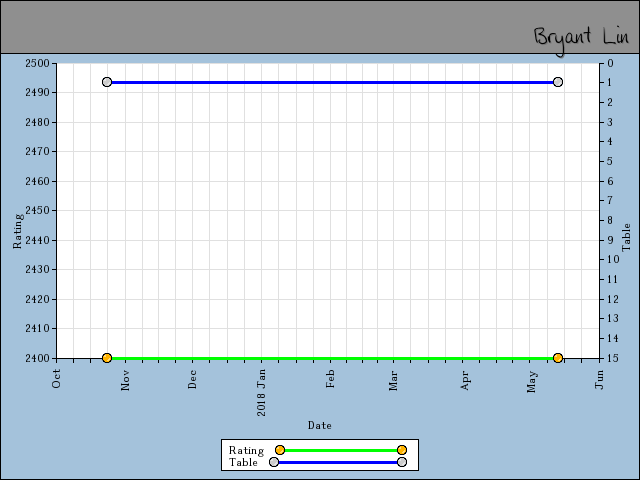The width and height of the screenshot is (640, 480).
Task: Click the Table axis title on right
Action: [626, 237]
